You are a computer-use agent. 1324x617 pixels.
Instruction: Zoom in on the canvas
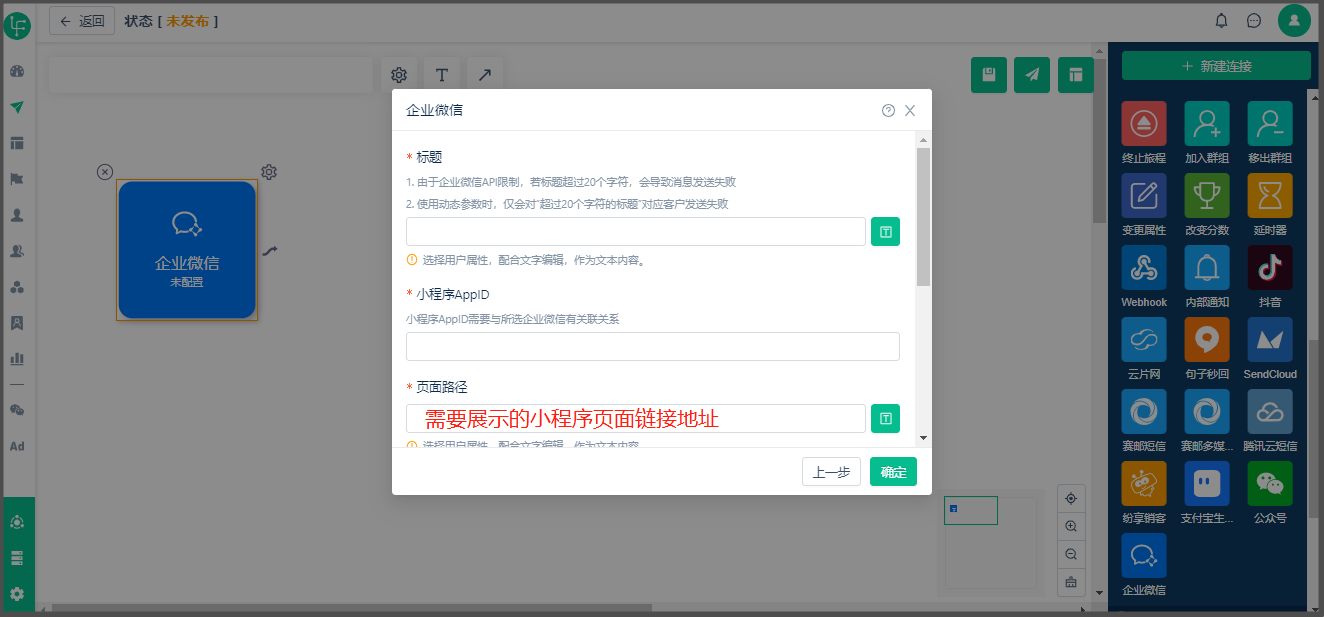(x=1071, y=526)
